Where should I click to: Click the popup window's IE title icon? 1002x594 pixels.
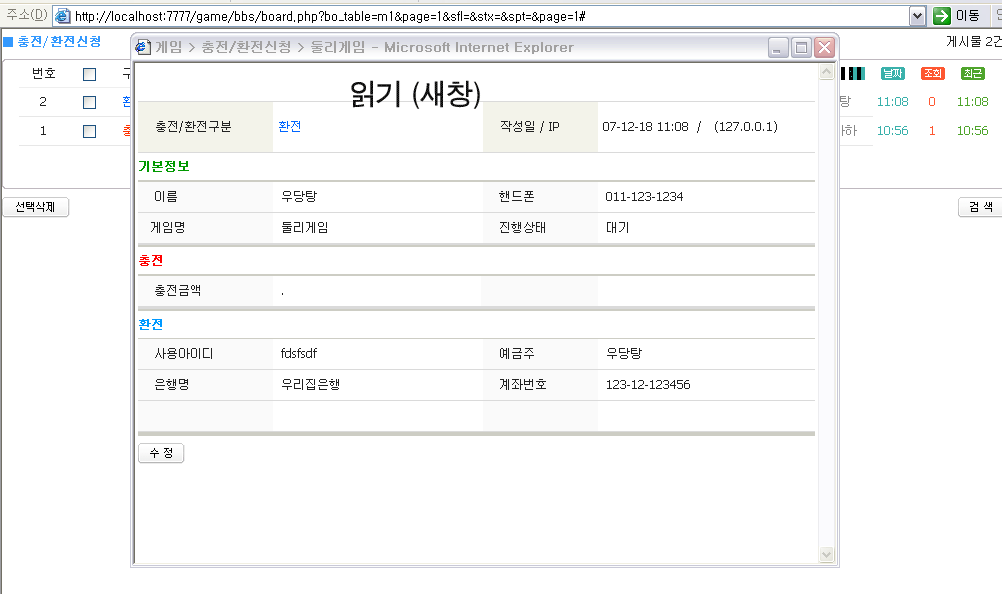click(143, 47)
